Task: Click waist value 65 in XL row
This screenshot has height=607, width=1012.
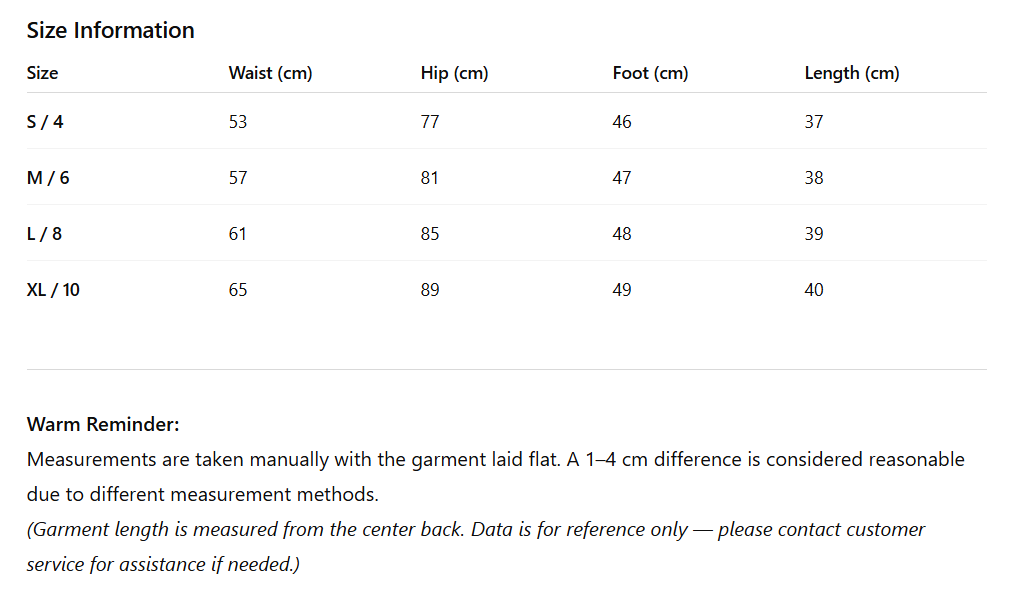Action: [x=237, y=290]
